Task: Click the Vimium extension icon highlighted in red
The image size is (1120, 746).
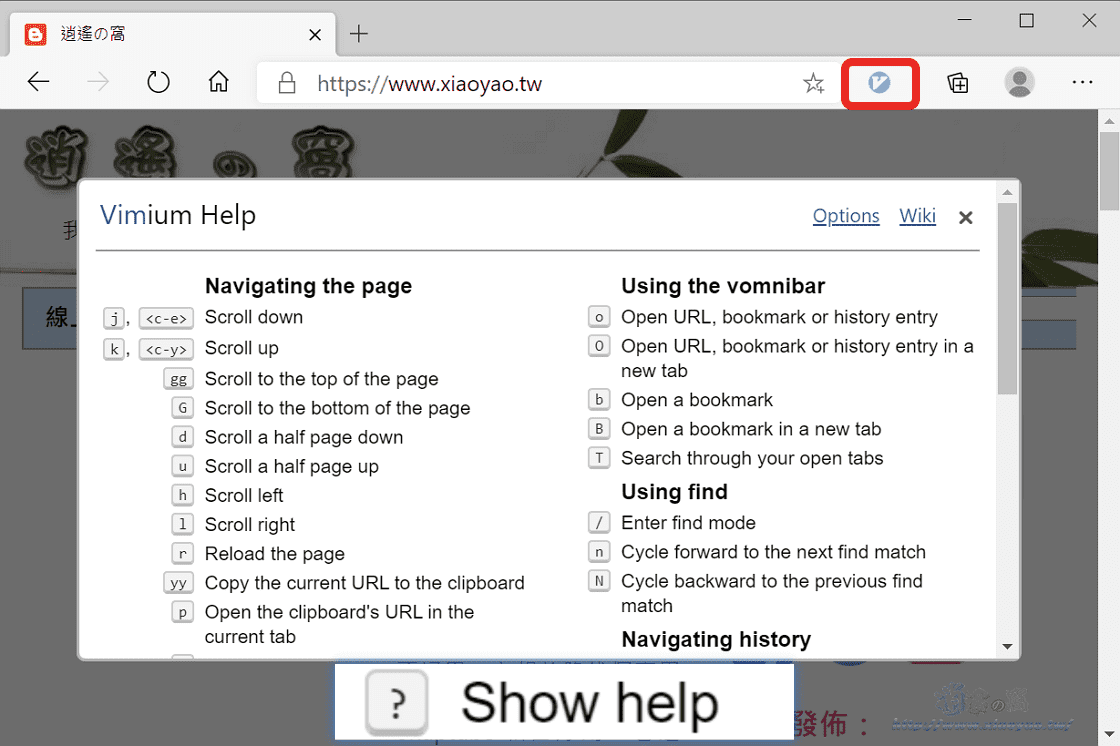Action: click(x=879, y=83)
